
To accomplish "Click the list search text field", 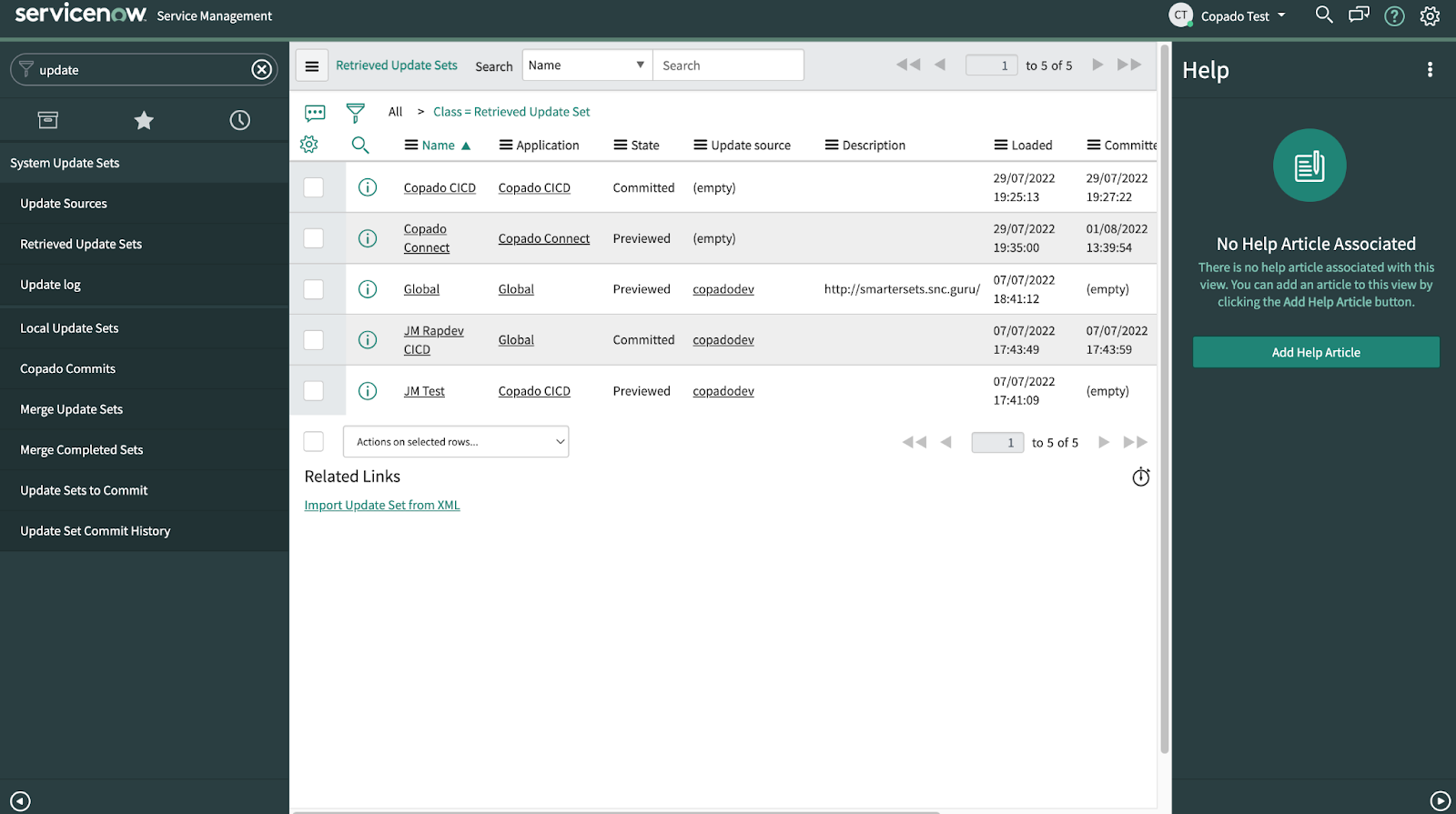I will [728, 65].
